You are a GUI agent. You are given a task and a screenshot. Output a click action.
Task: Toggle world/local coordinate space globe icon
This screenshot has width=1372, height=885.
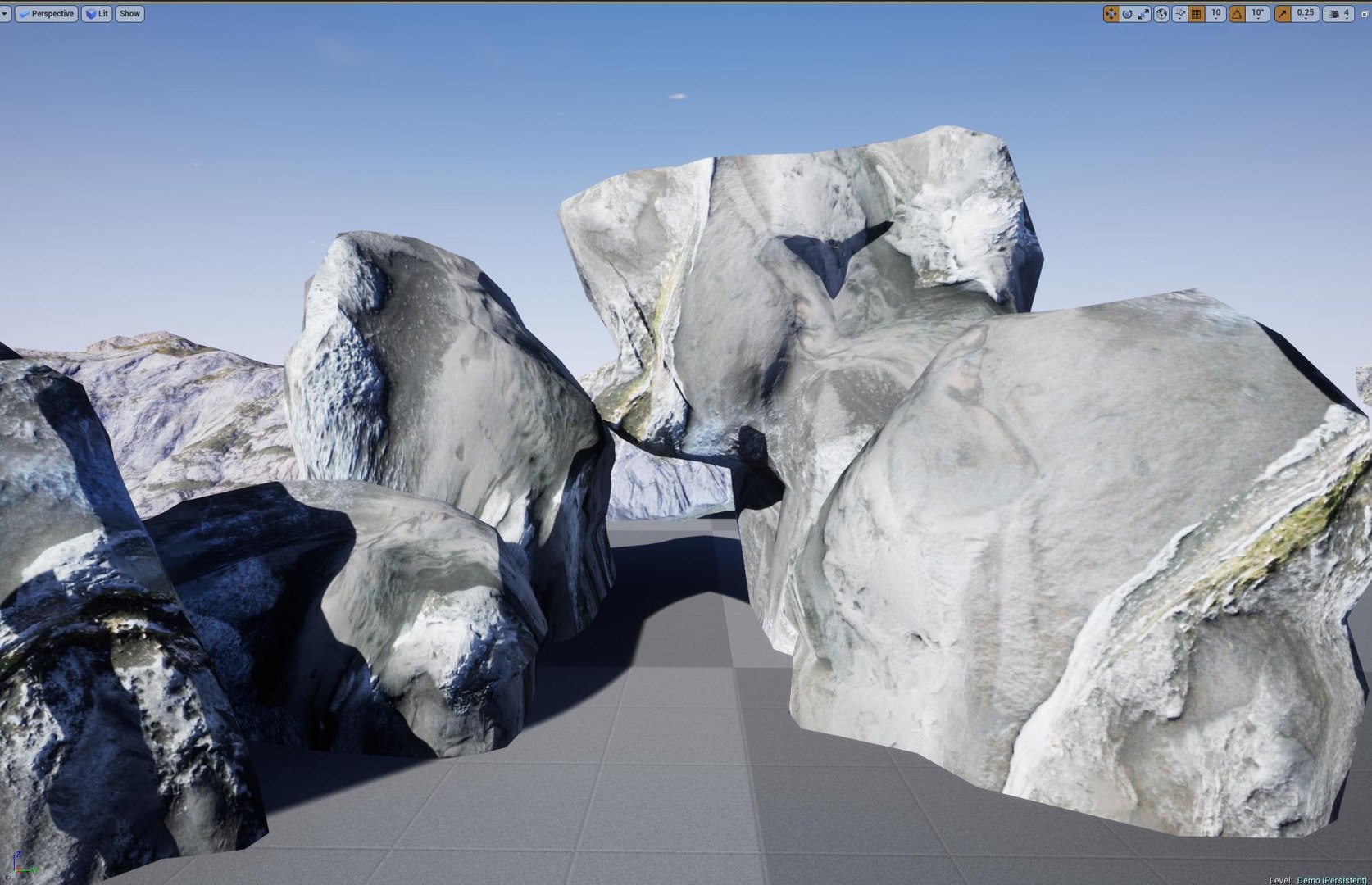point(1161,14)
